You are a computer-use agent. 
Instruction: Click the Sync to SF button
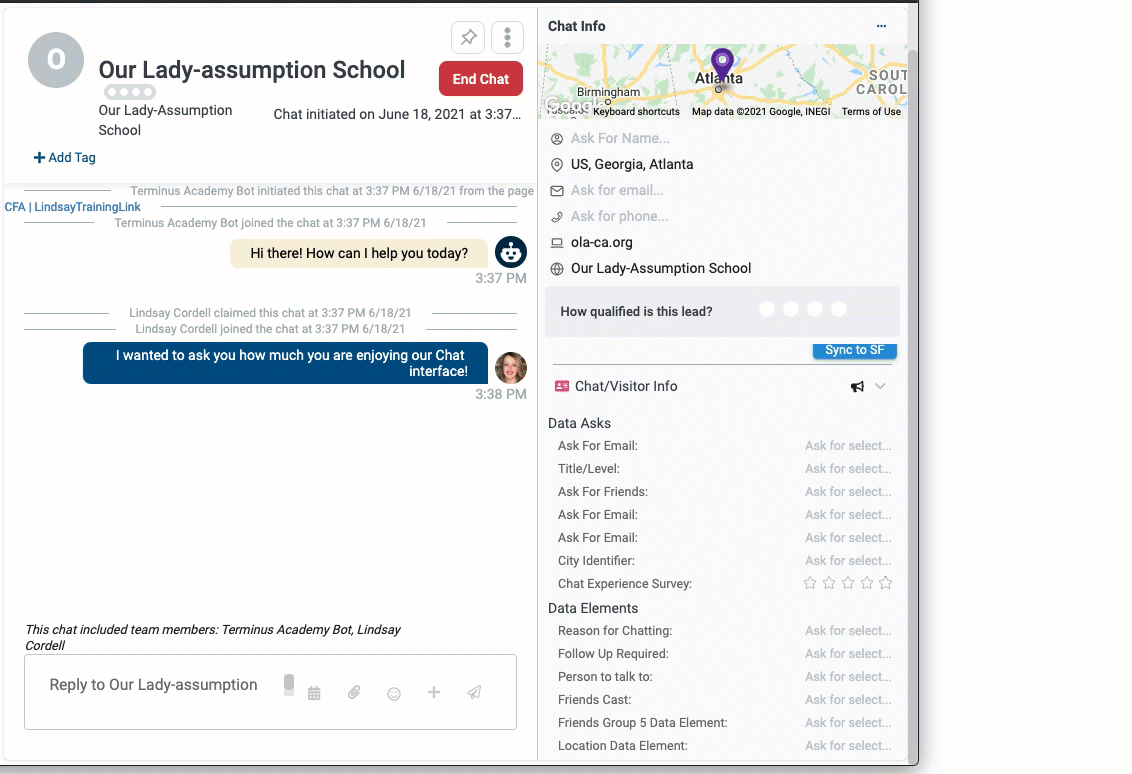coord(855,350)
